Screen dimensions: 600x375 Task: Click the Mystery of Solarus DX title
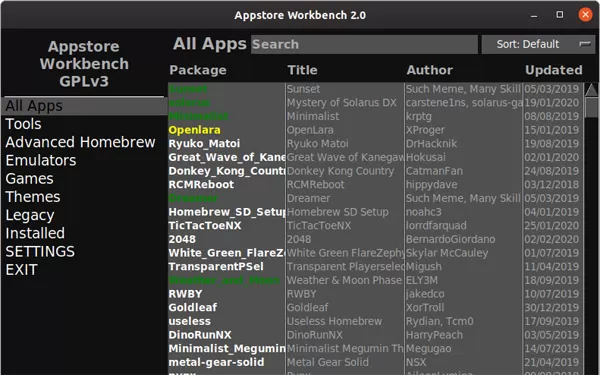[x=342, y=103]
